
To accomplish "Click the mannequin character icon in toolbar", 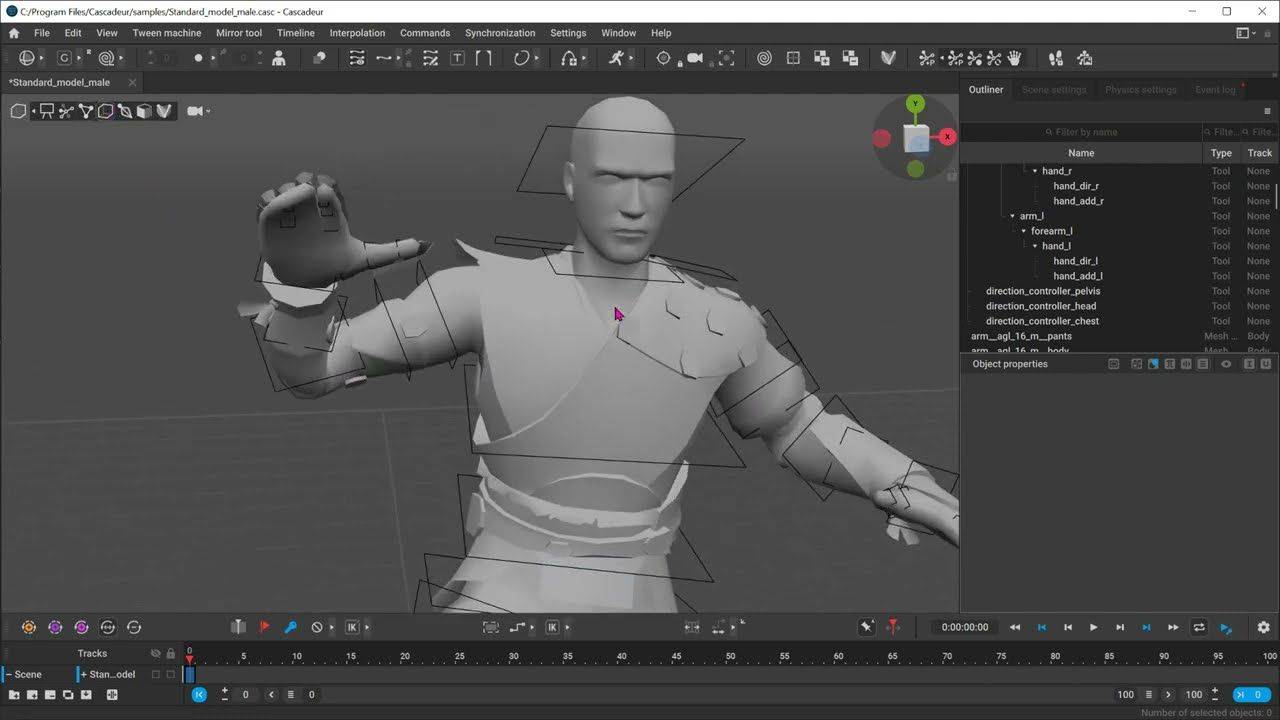I will [279, 58].
